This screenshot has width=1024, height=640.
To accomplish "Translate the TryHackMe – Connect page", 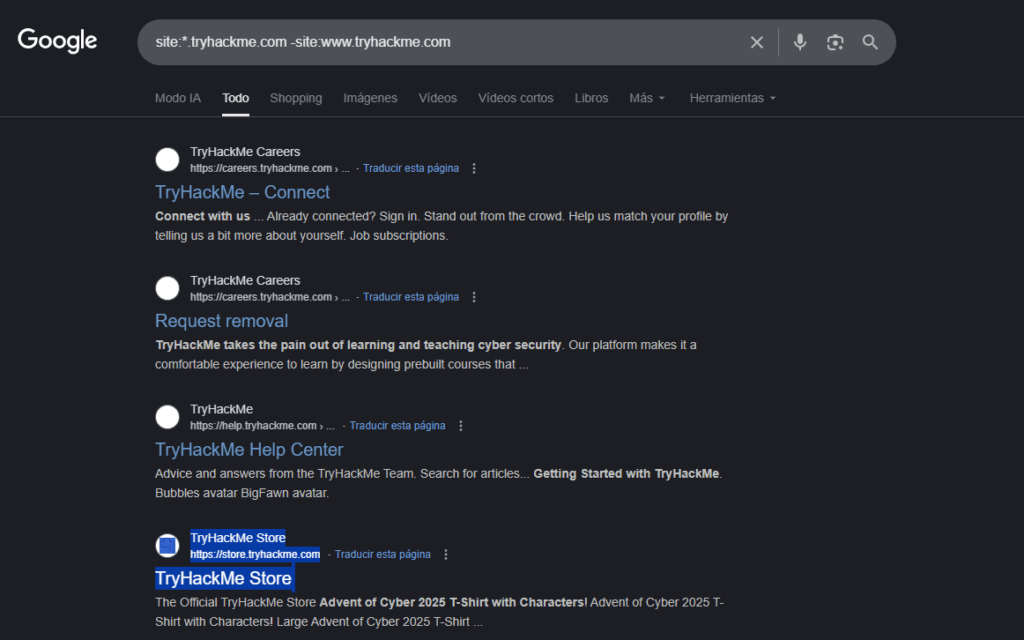I will coord(411,168).
